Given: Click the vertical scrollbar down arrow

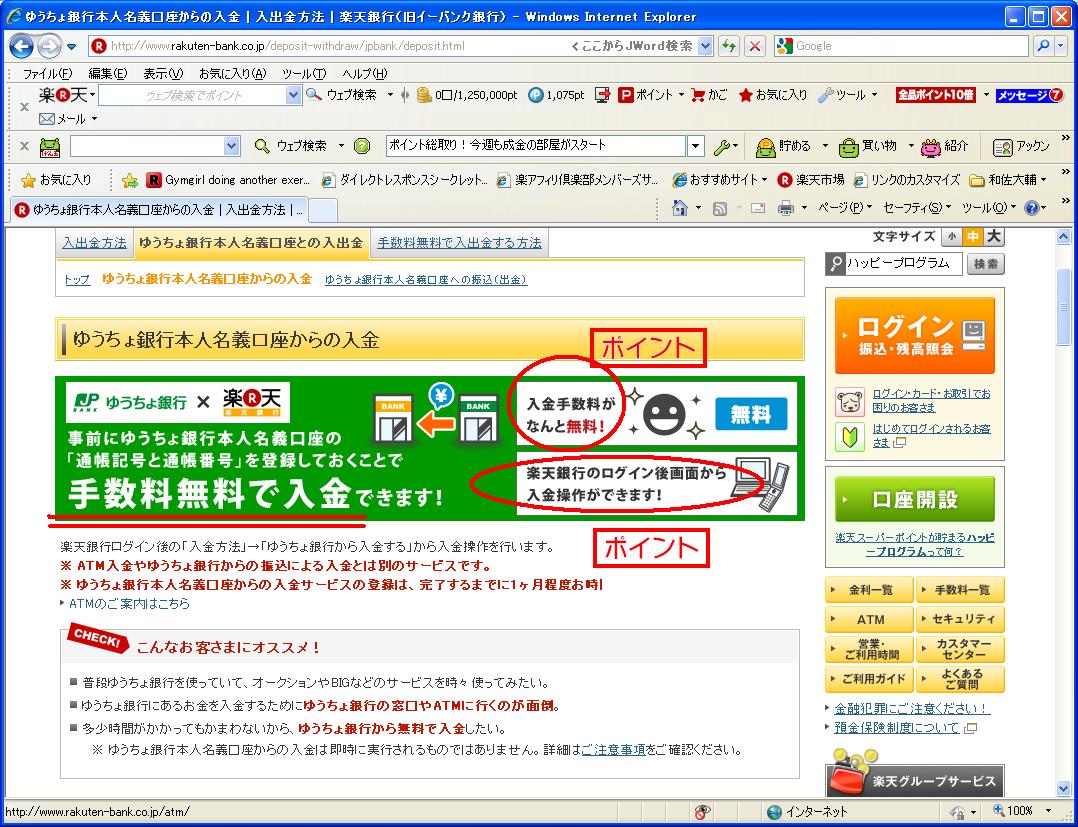Looking at the screenshot, I should [1064, 788].
